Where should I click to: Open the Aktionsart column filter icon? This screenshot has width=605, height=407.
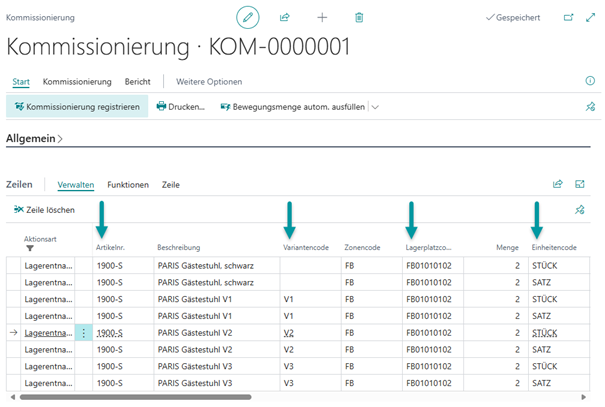tap(29, 248)
